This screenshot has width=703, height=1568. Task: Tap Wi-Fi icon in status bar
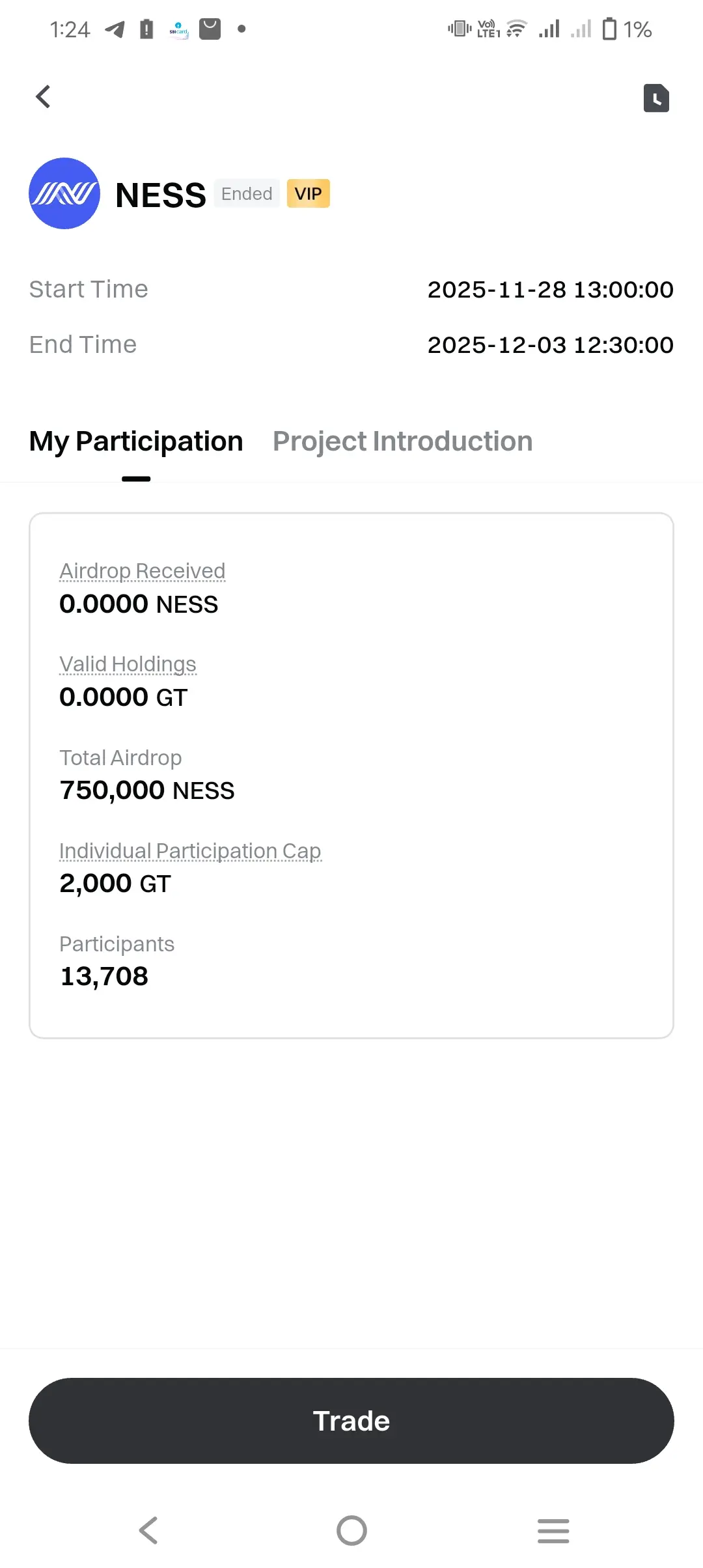(x=516, y=29)
